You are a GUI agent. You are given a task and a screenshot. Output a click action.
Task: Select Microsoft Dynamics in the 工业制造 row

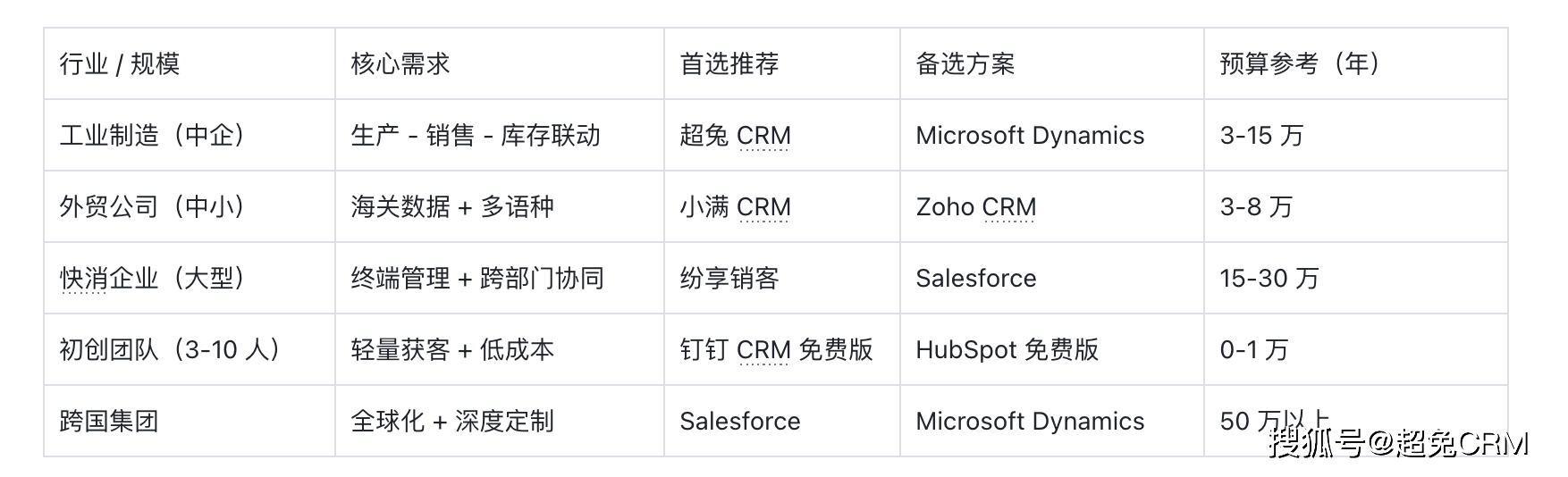point(1030,136)
